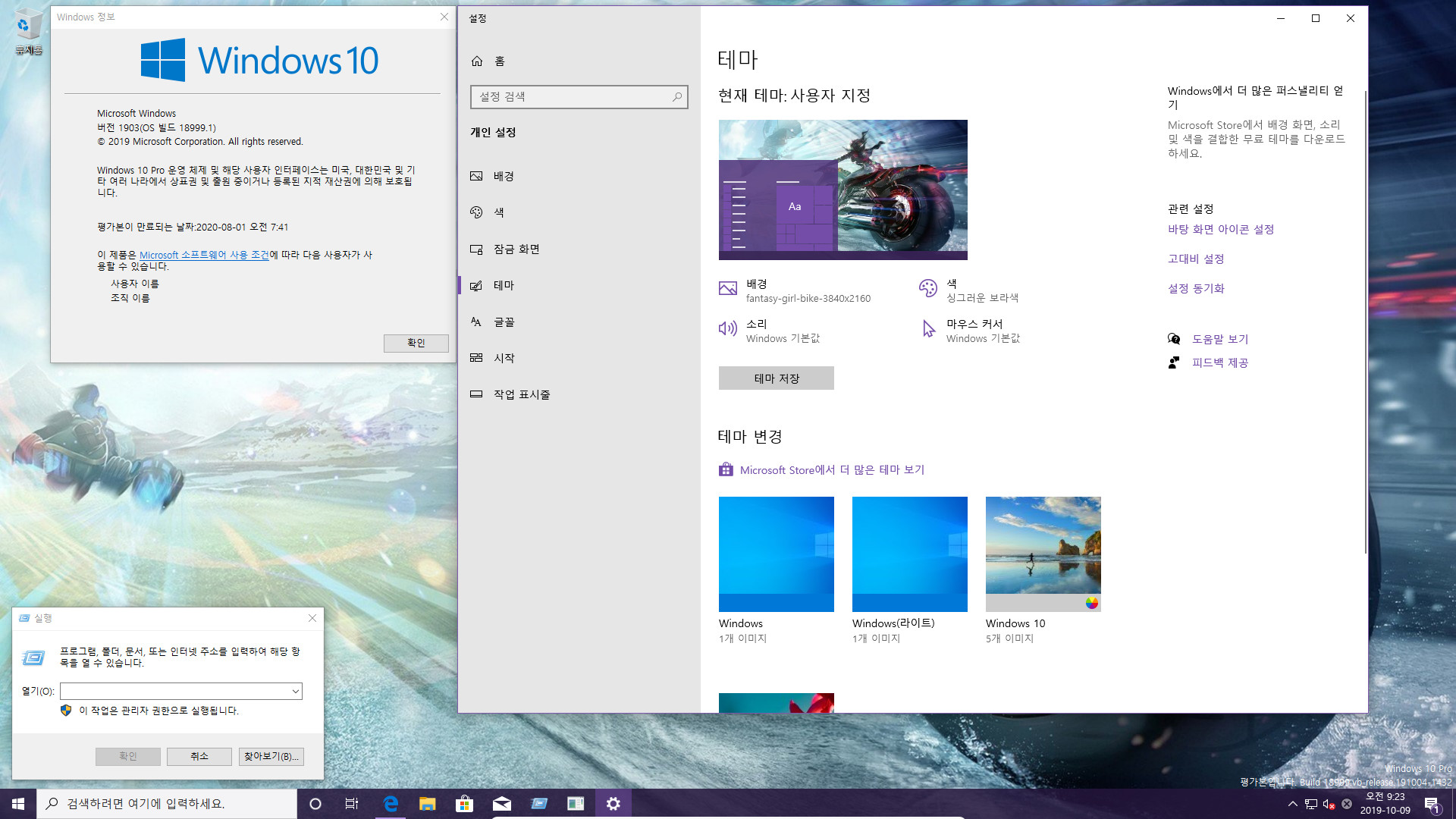Click the 배경 picture icon under current theme

(x=728, y=288)
